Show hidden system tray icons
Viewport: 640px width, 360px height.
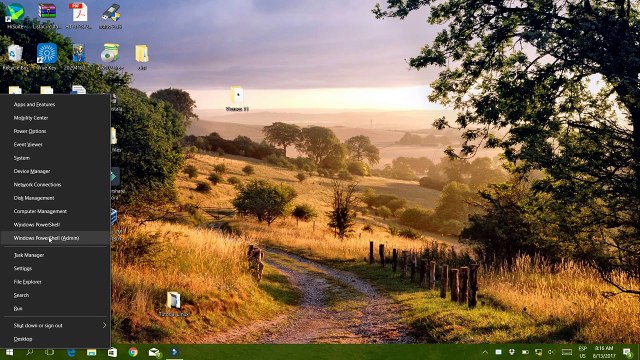(x=485, y=352)
